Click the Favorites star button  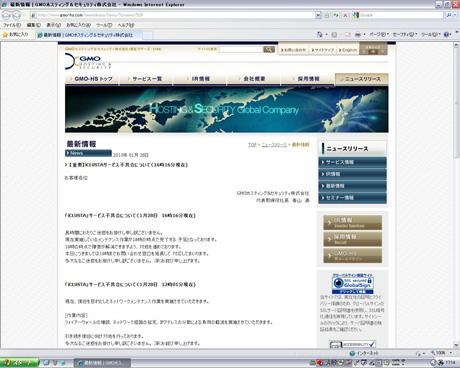click(15, 34)
